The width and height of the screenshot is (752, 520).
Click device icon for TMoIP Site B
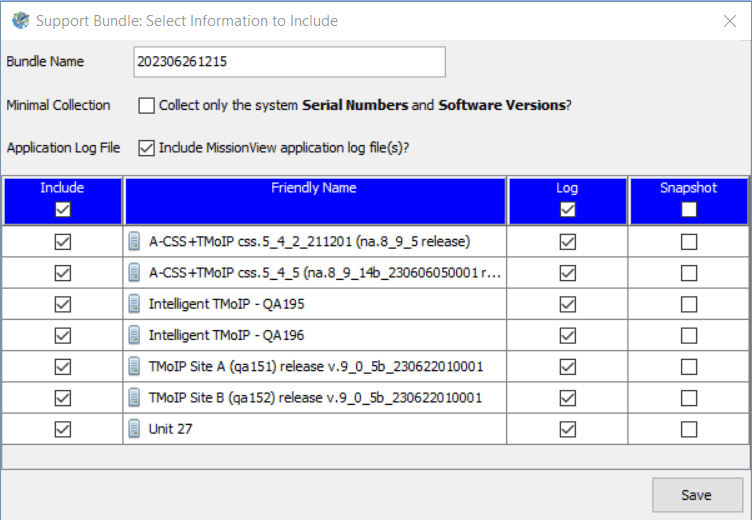click(134, 397)
